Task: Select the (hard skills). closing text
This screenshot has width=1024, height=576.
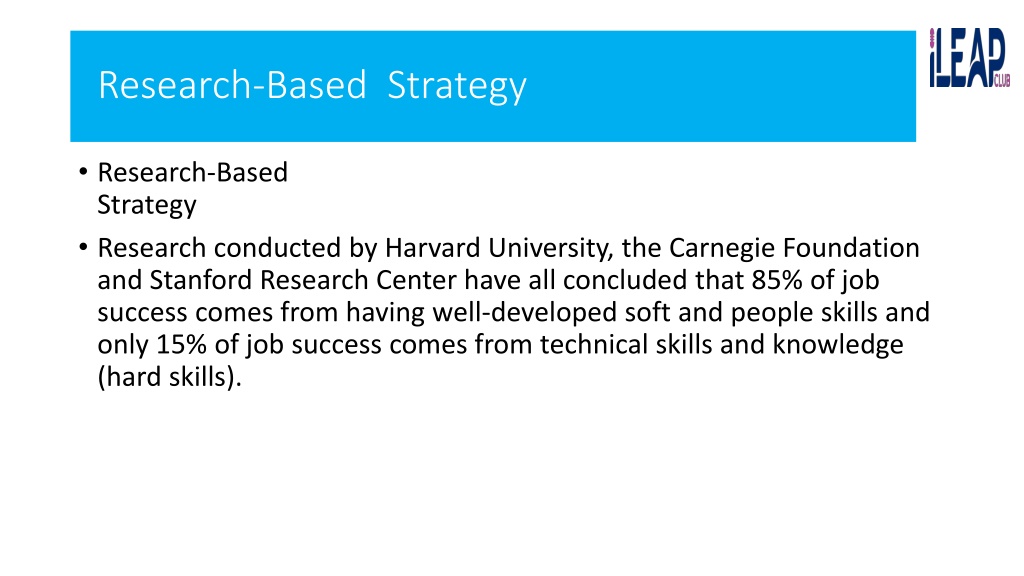Action: [170, 377]
